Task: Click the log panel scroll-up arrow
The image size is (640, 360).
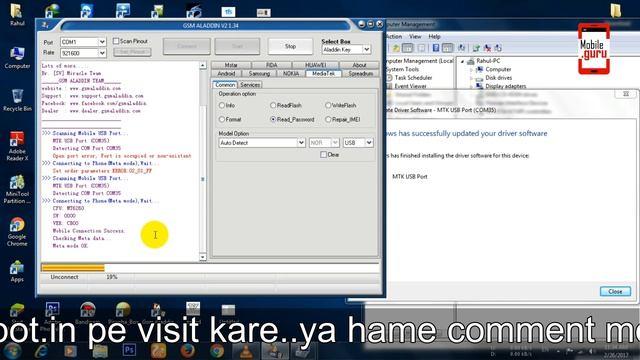Action: (x=202, y=65)
